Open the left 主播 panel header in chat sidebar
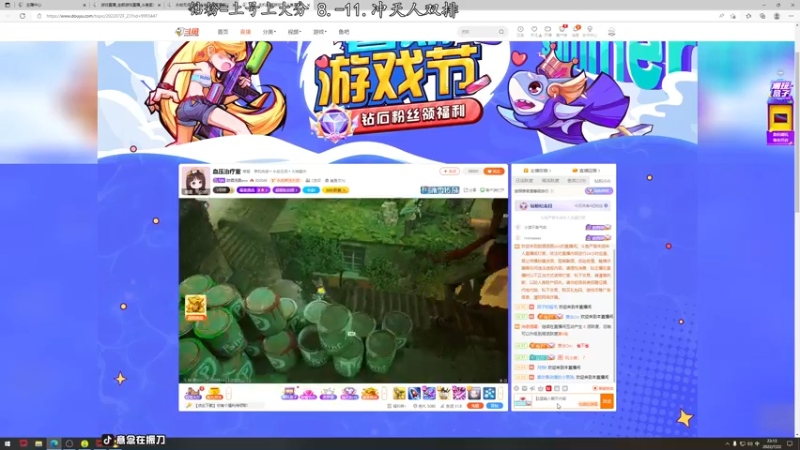The height and width of the screenshot is (450, 800). [537, 170]
